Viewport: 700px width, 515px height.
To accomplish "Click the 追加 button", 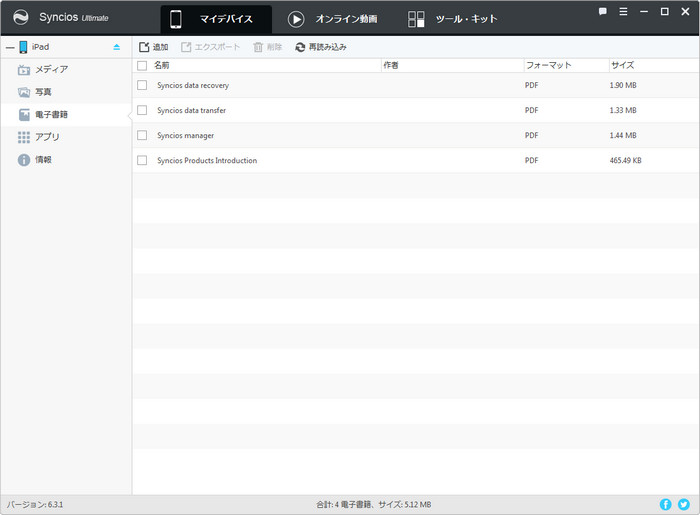I will coord(154,47).
